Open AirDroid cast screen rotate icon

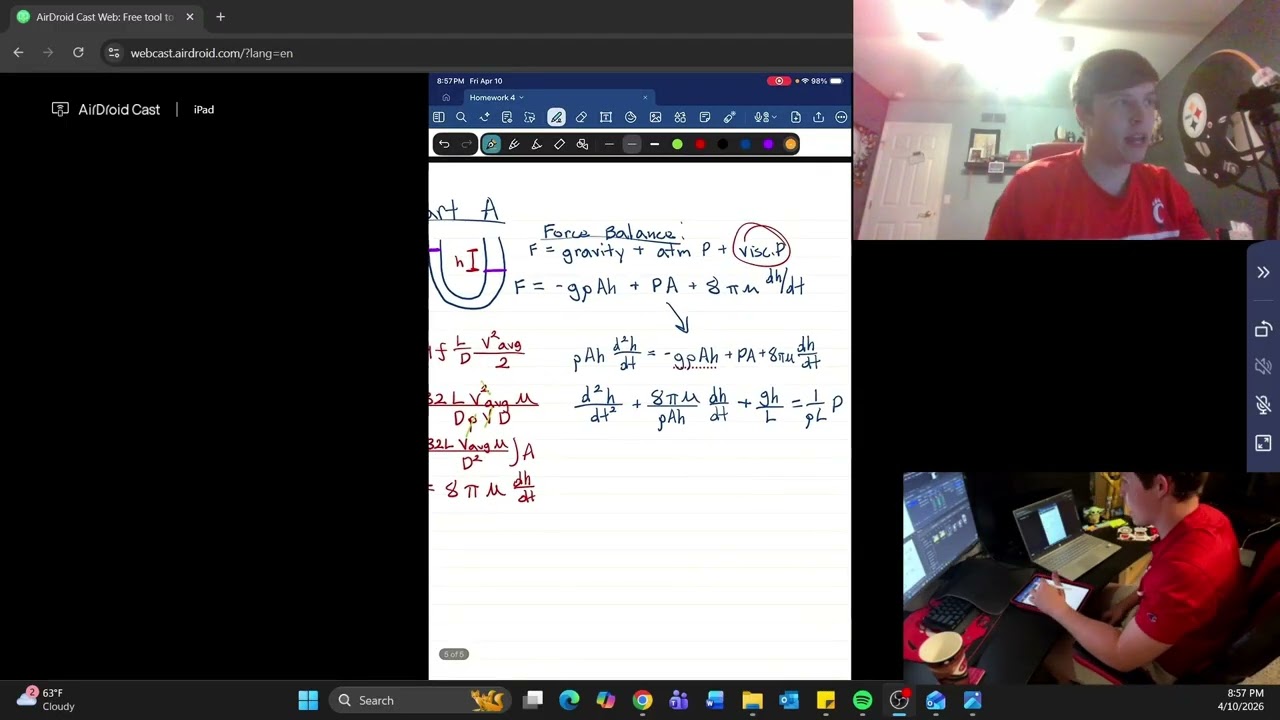point(1263,329)
